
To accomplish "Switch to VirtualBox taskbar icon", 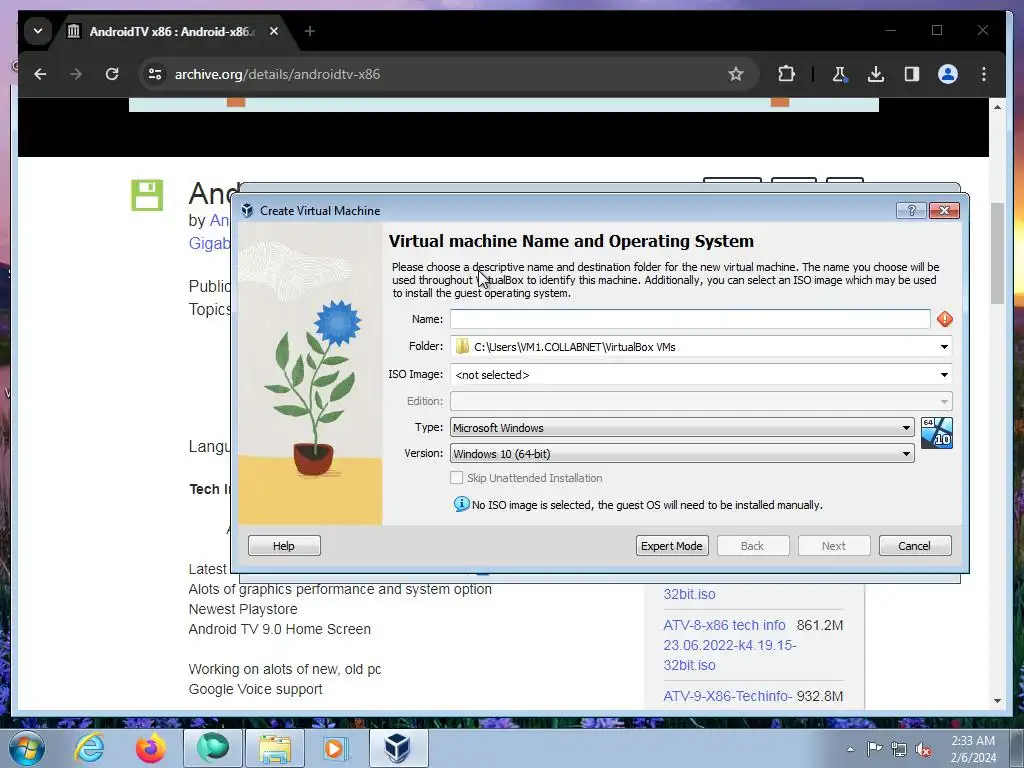I will pyautogui.click(x=398, y=748).
